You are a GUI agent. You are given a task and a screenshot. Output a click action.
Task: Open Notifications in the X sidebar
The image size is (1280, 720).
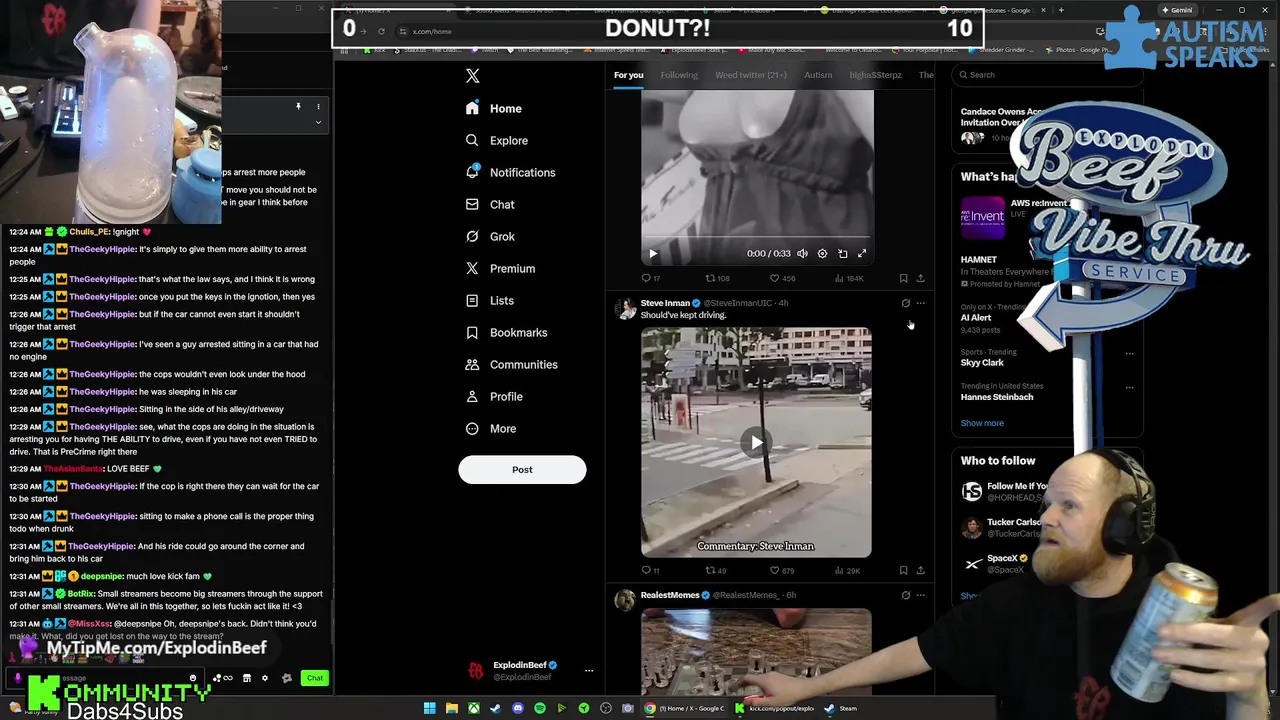click(510, 172)
